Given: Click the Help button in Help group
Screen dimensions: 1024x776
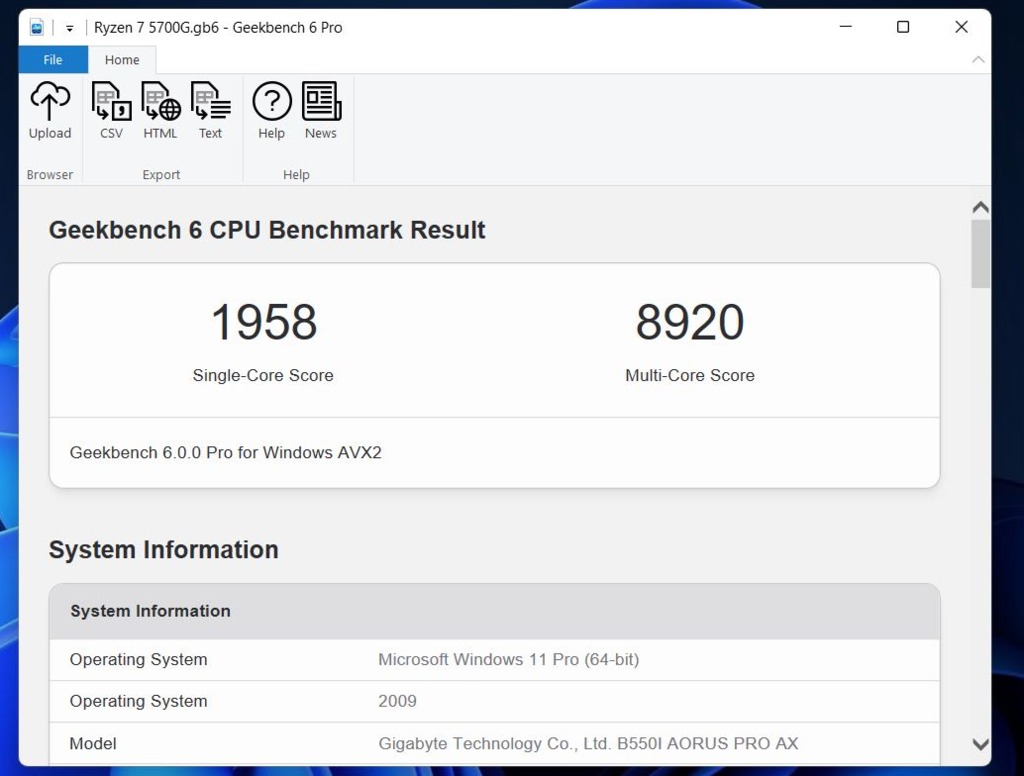Looking at the screenshot, I should tap(271, 110).
